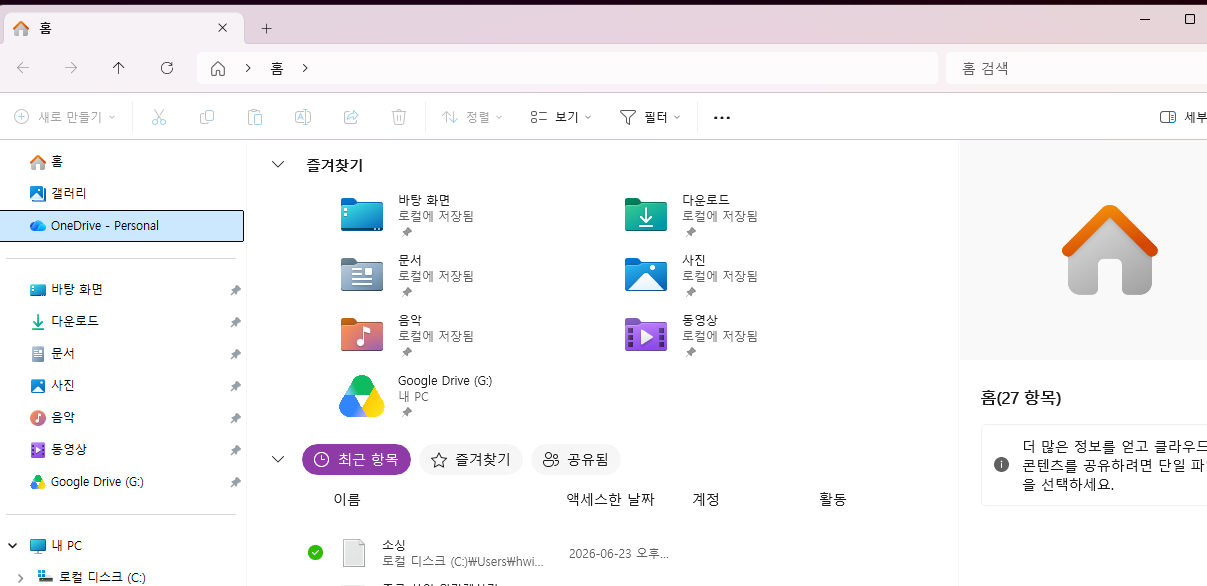Select the 홈 window tab
1207x586 pixels.
(125, 28)
